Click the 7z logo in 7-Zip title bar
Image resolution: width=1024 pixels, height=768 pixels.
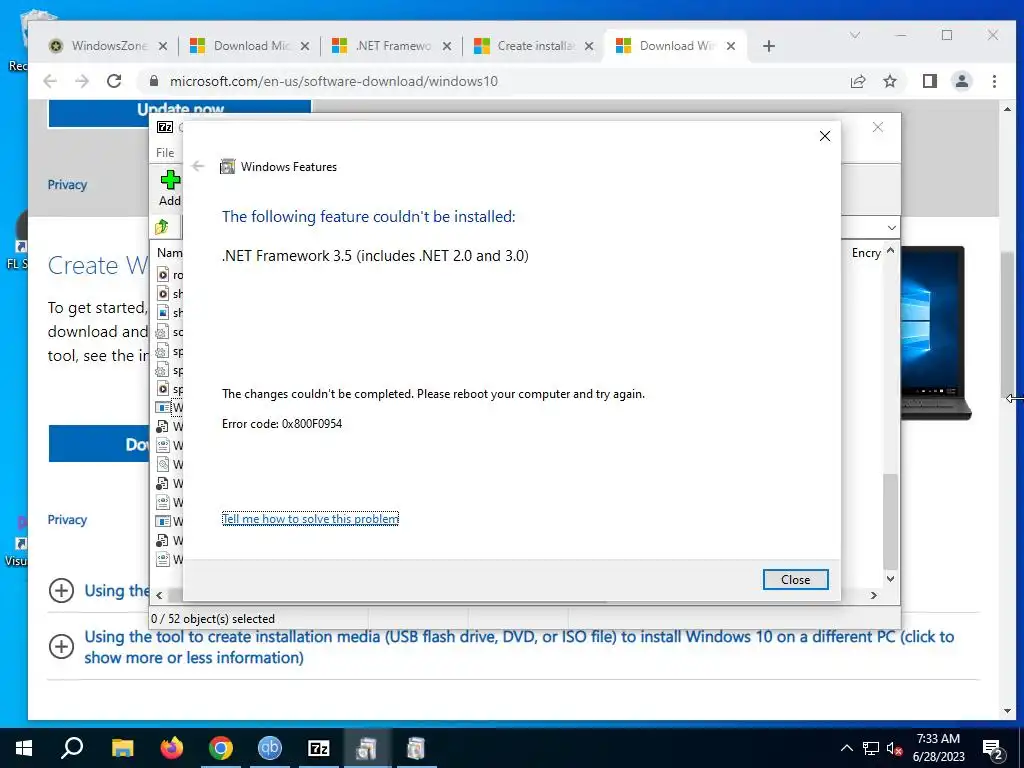165,127
